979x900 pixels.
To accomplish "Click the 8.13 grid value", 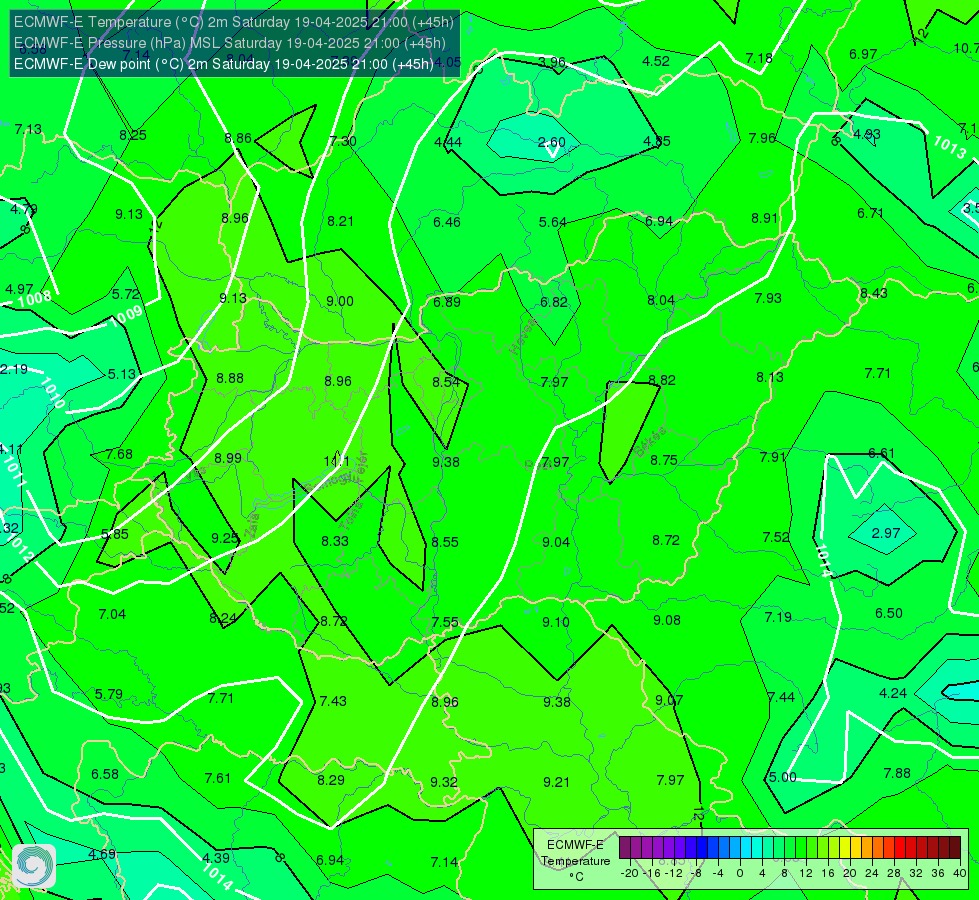I will (x=770, y=377).
